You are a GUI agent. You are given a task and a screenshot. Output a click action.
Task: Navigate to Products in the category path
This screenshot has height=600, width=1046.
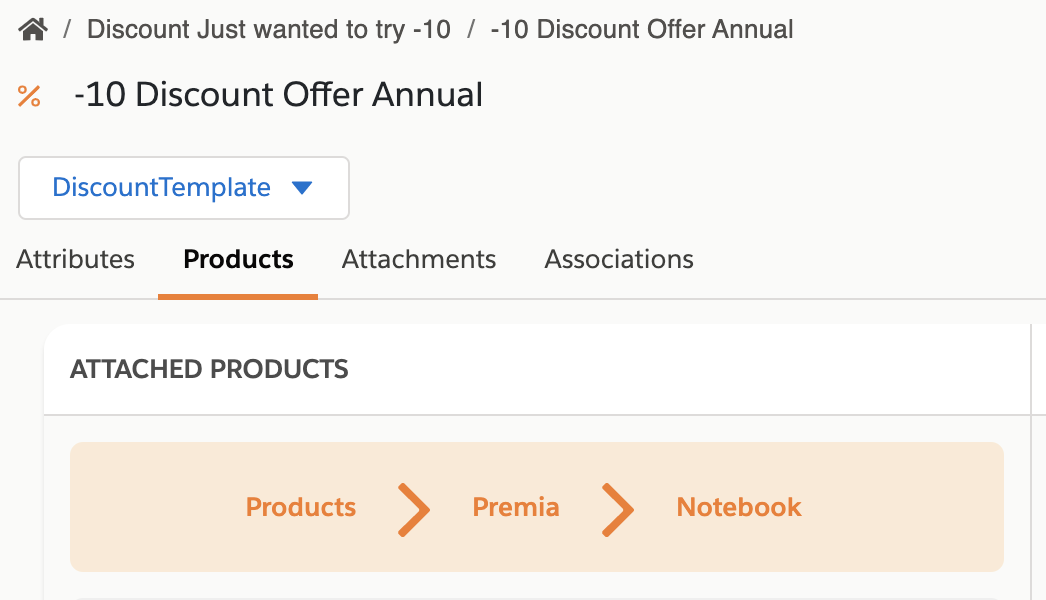tap(301, 507)
